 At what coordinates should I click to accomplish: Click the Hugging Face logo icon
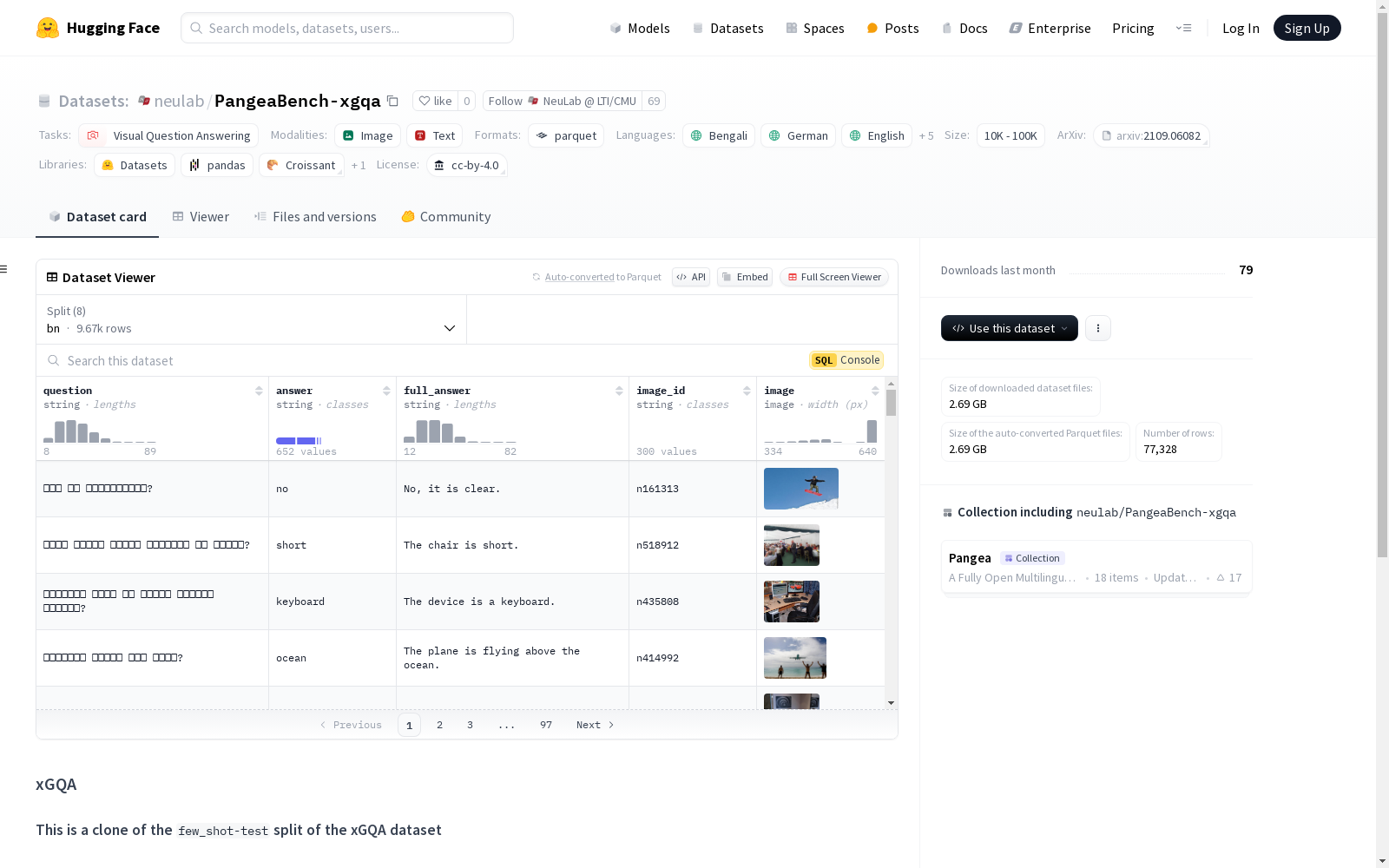point(48,28)
